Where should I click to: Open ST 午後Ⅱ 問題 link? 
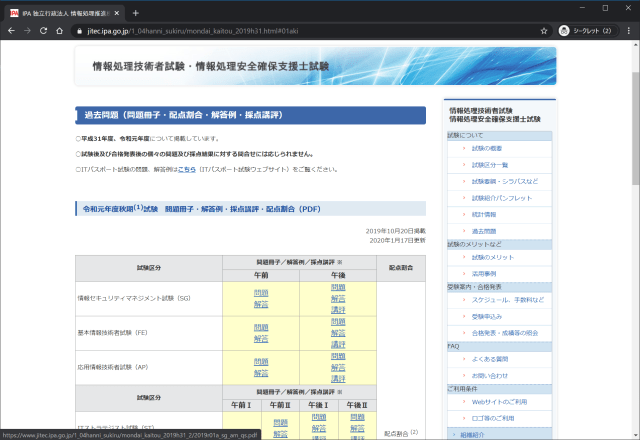(x=358, y=417)
